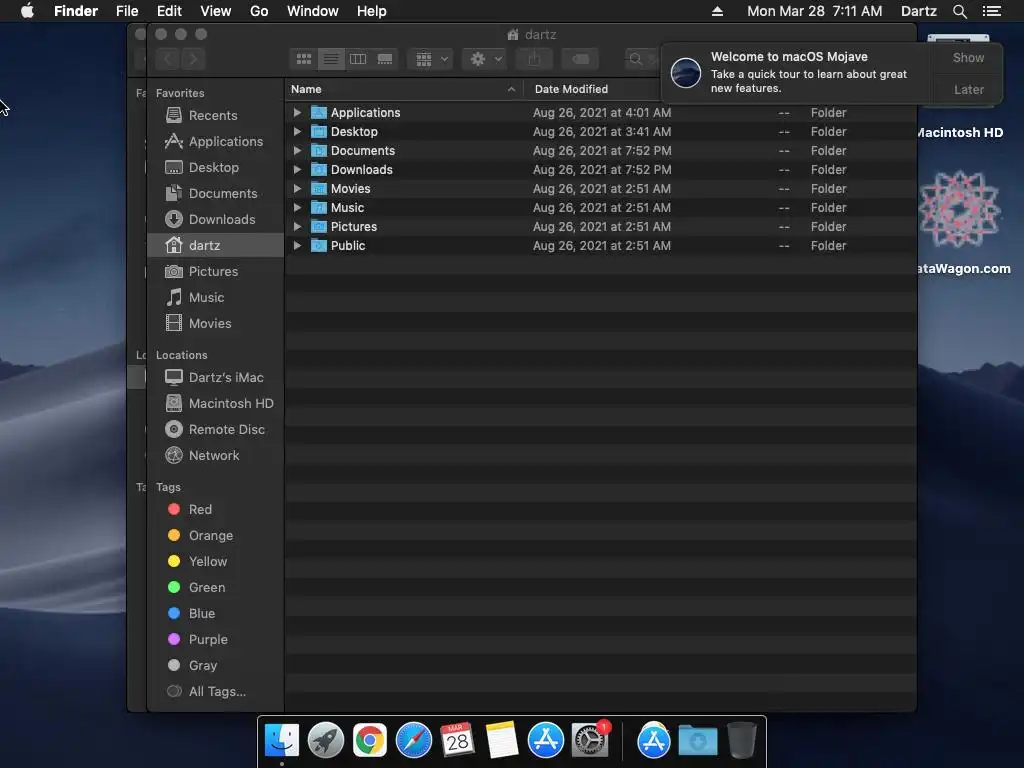Expand the Music folder disclosure triangle
The width and height of the screenshot is (1024, 768).
[297, 207]
